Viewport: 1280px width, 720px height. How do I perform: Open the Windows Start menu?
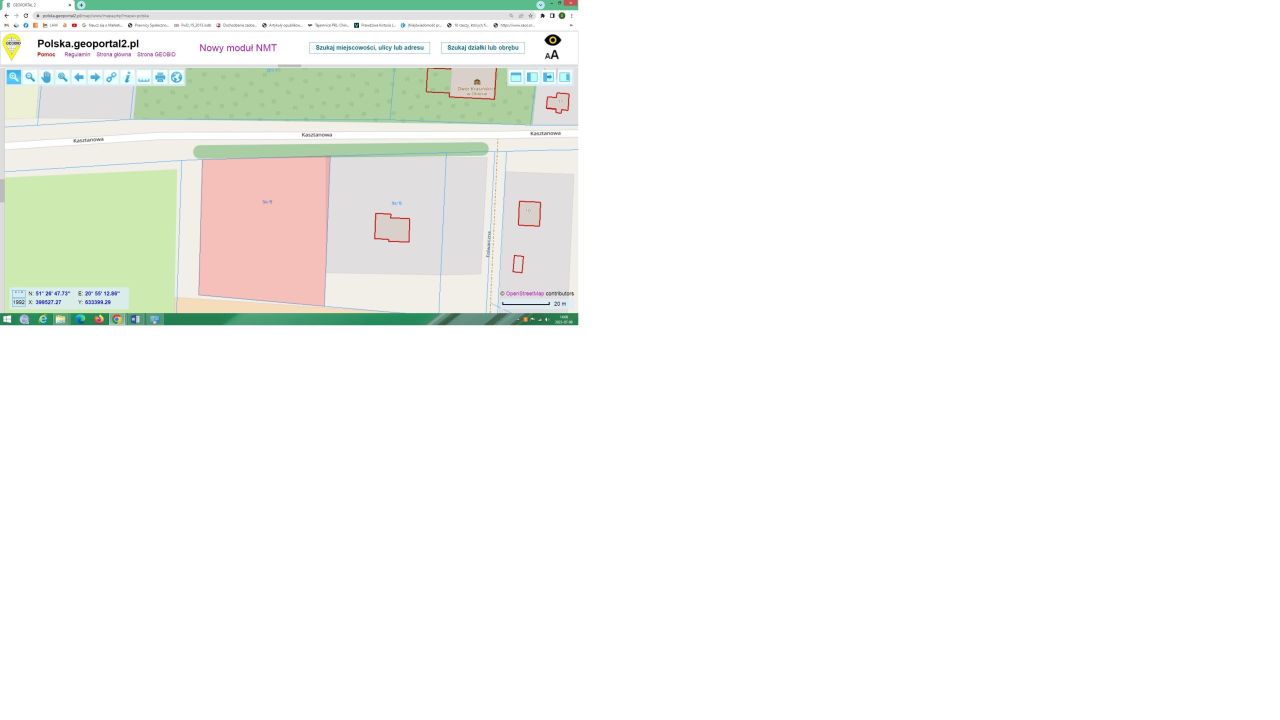point(7,320)
